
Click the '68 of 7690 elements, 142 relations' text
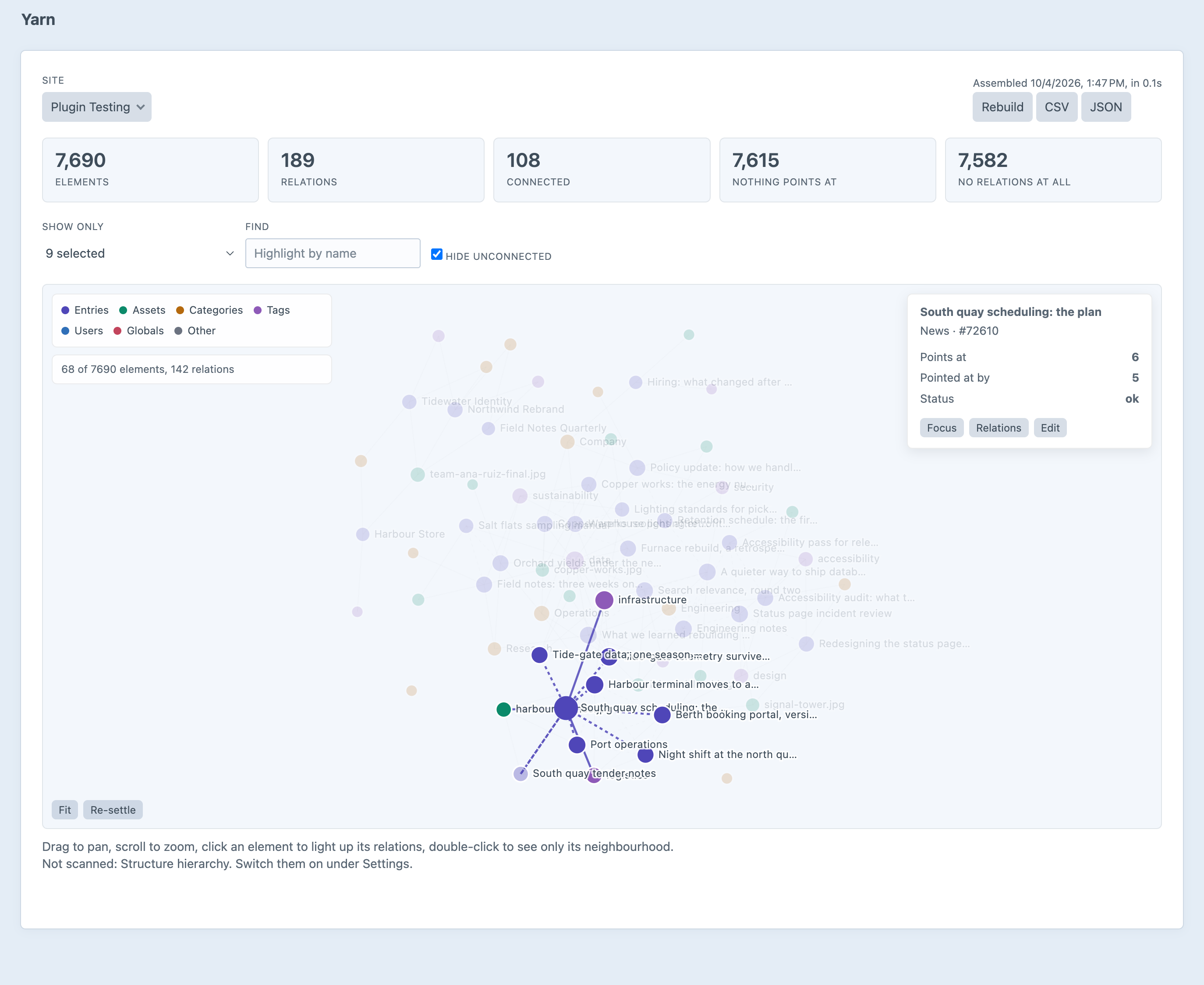click(x=148, y=369)
